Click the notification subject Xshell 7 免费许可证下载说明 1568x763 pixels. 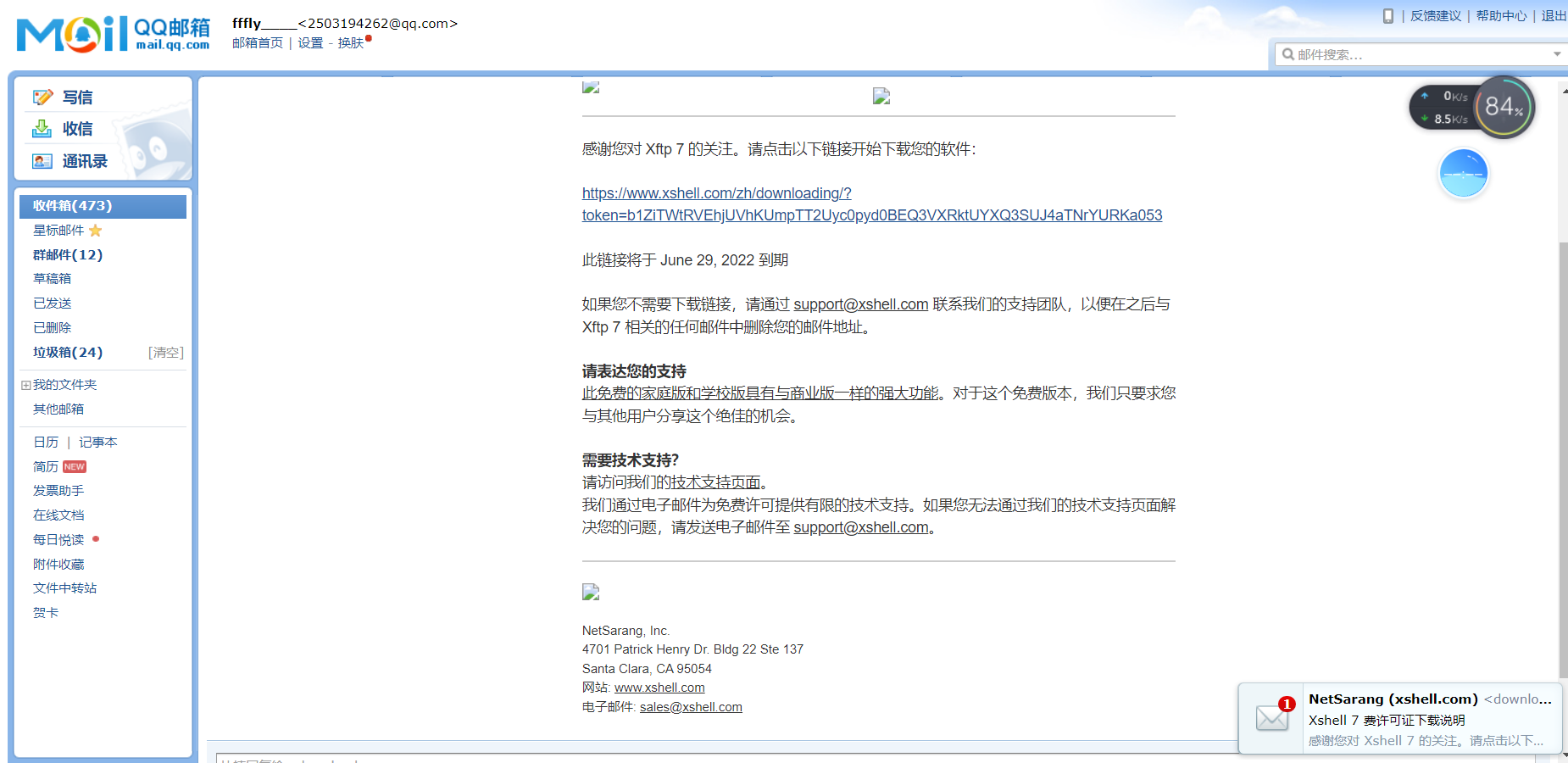click(1387, 721)
